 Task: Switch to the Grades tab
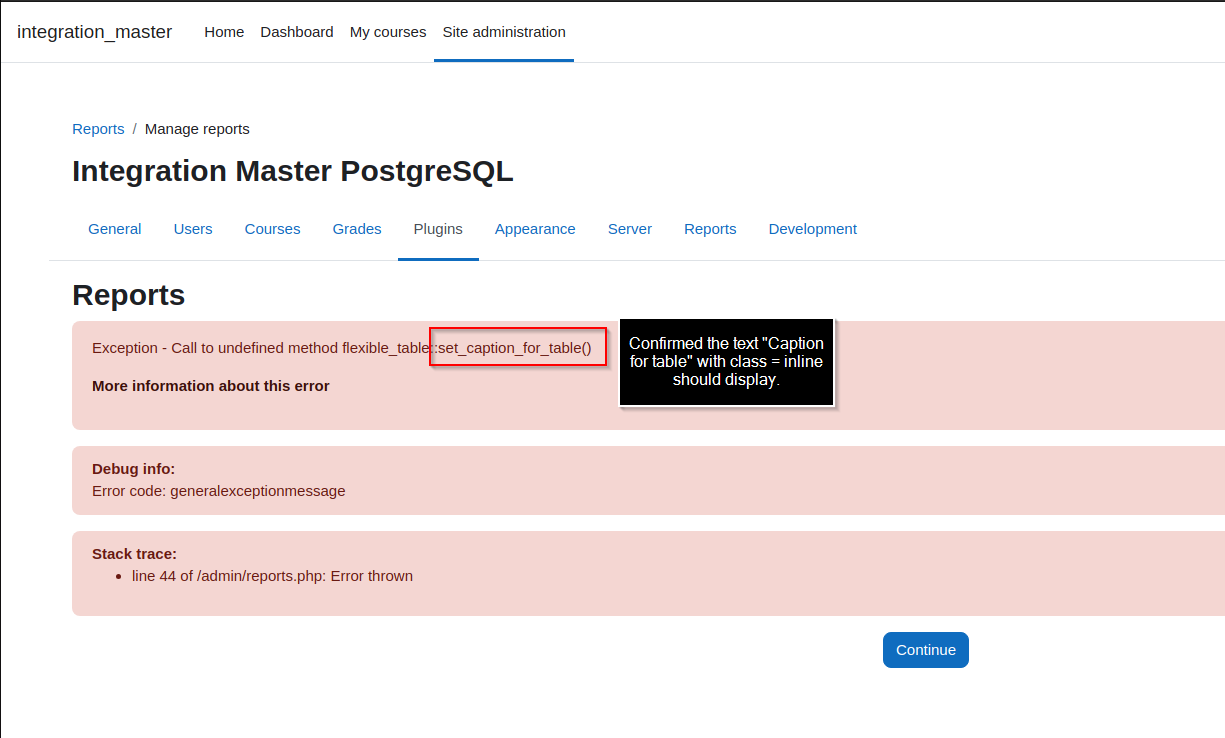[357, 229]
